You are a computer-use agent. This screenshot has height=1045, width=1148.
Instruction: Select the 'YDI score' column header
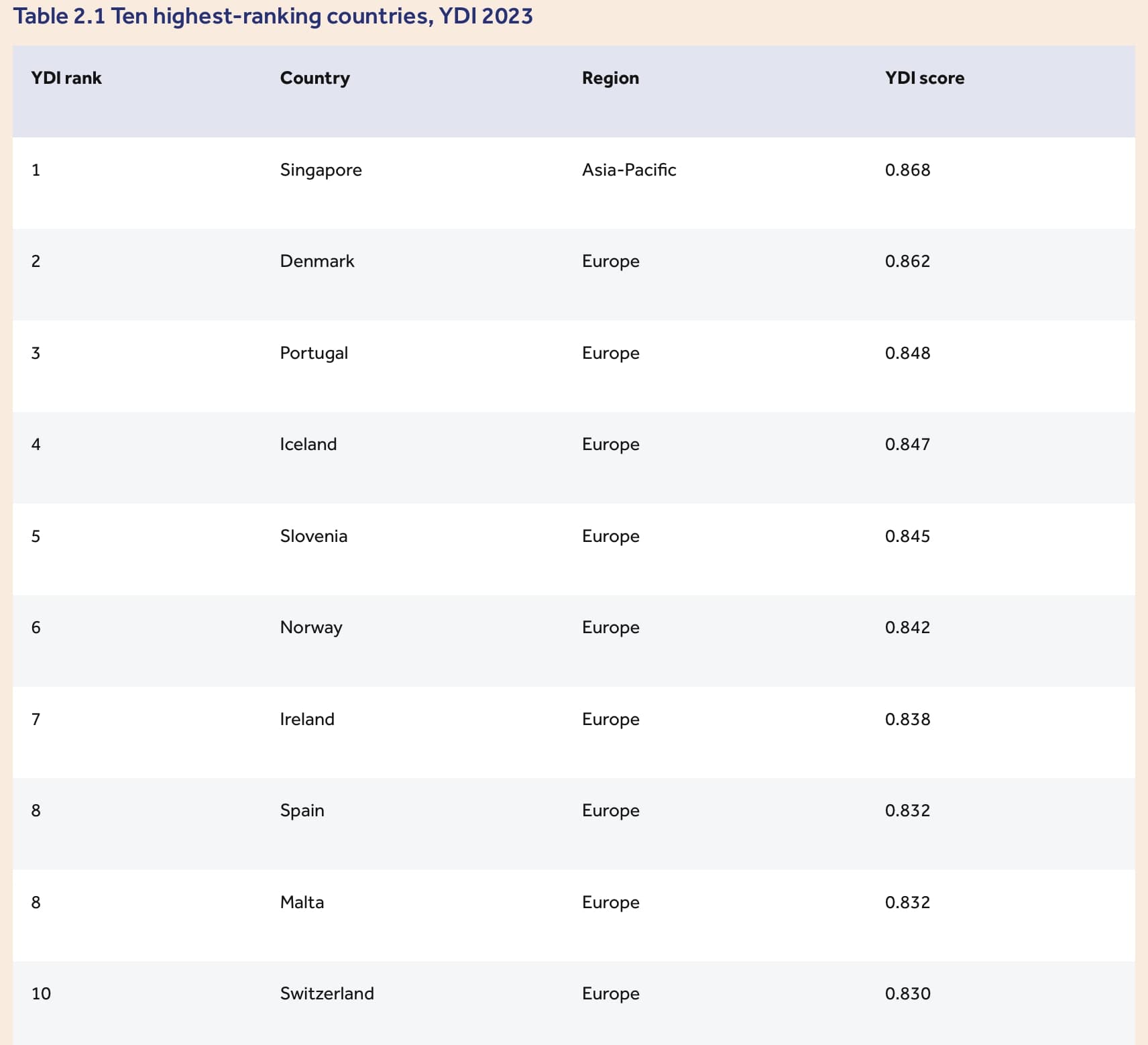(925, 78)
